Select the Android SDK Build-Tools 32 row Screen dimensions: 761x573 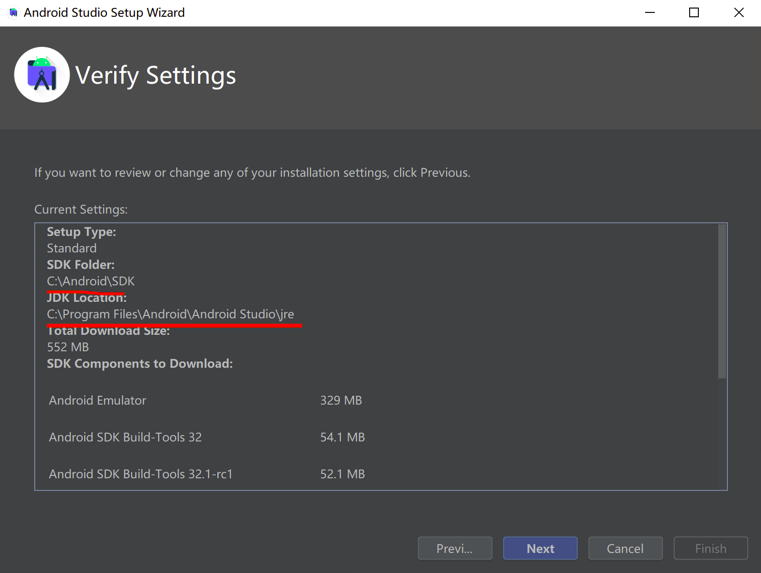tap(126, 437)
